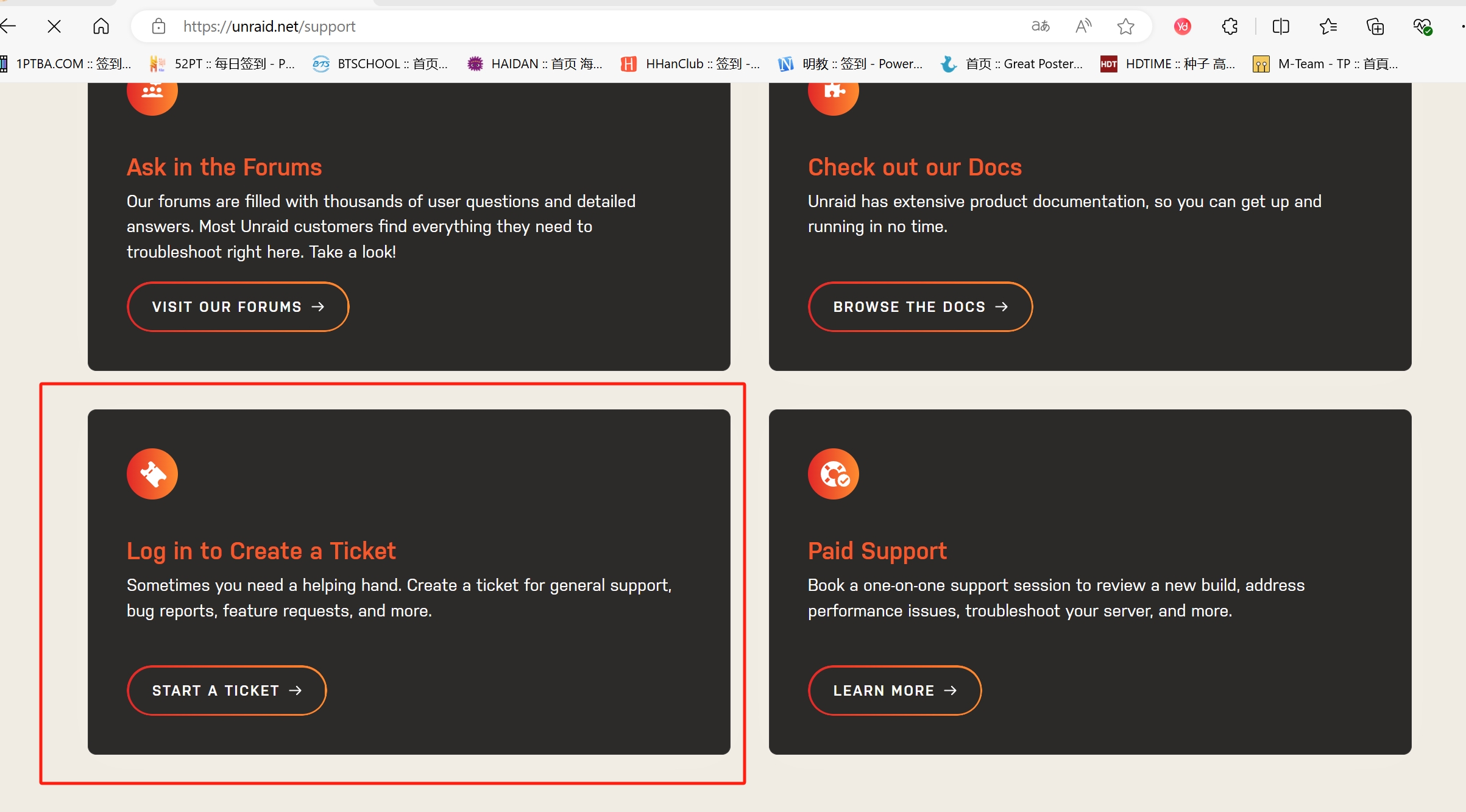Viewport: 1466px width, 812px height.
Task: Click the Paid Support lifebuoy icon
Action: [x=834, y=474]
